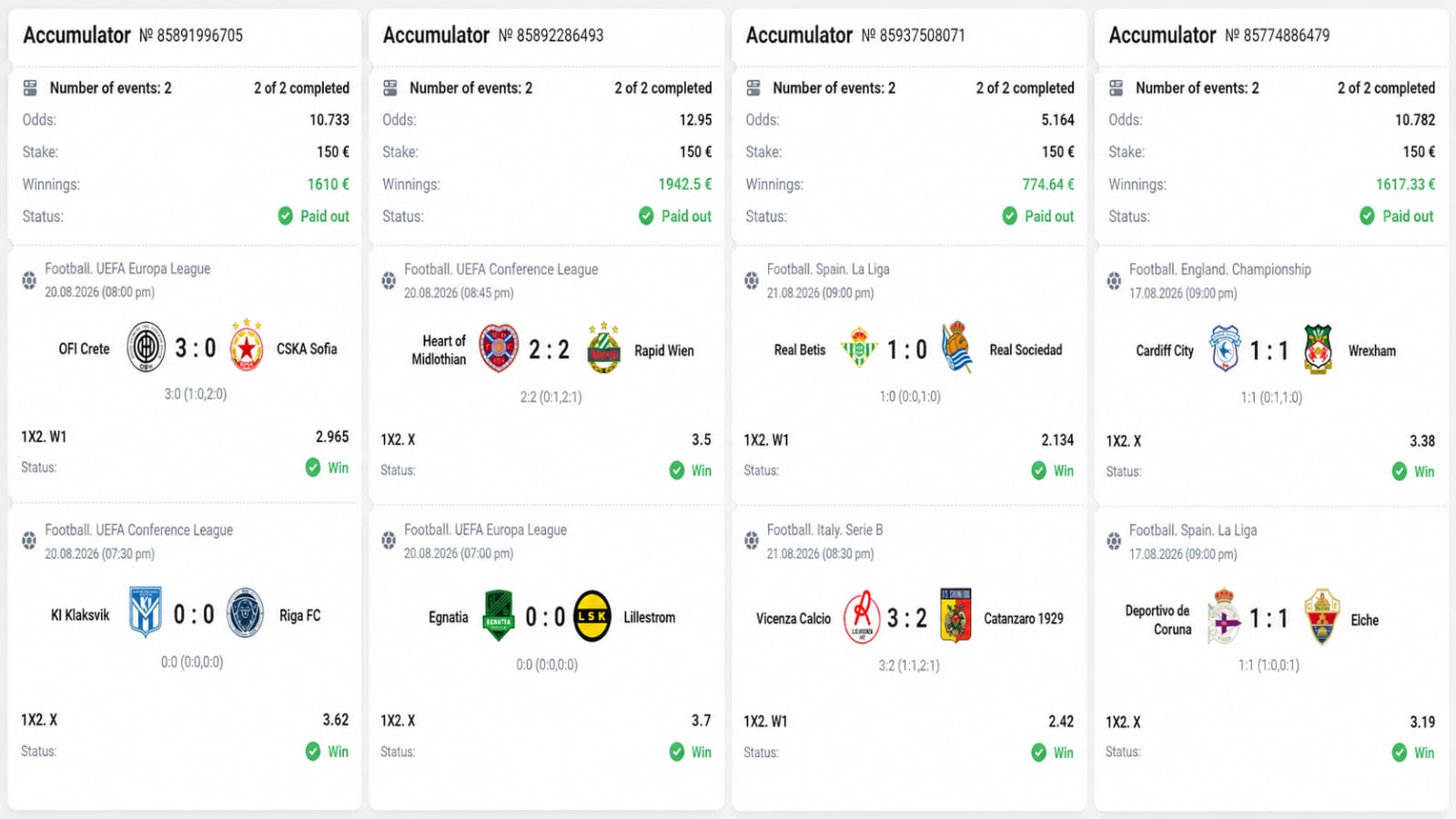This screenshot has width=1456, height=819.
Task: Click the Real Betis crest
Action: coord(859,348)
